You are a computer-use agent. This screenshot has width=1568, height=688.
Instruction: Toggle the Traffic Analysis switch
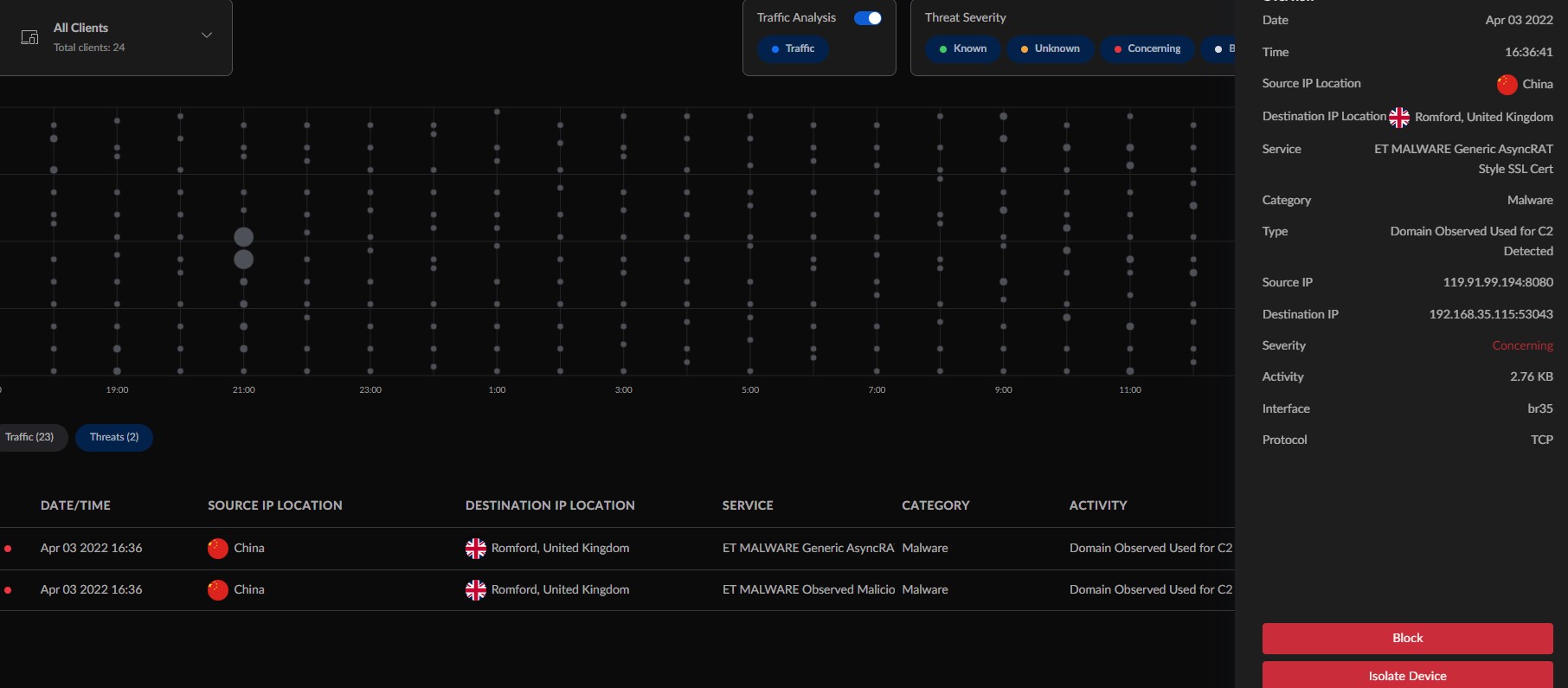click(867, 18)
